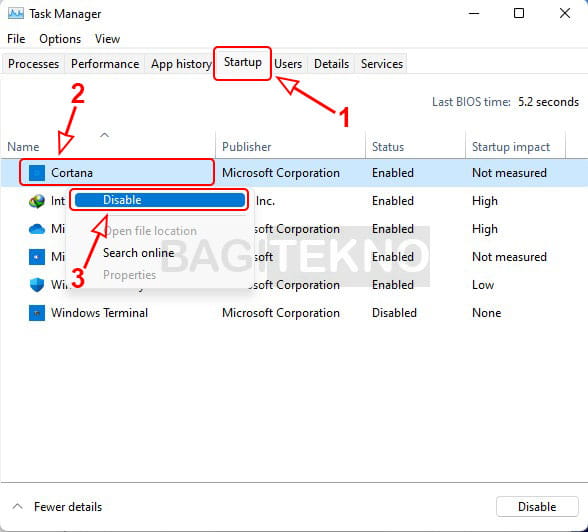Click the None startup impact value

(x=486, y=313)
